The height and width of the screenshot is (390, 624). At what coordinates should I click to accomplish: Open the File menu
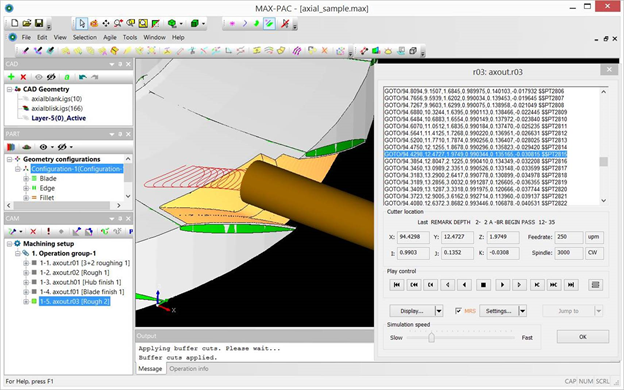(x=26, y=37)
